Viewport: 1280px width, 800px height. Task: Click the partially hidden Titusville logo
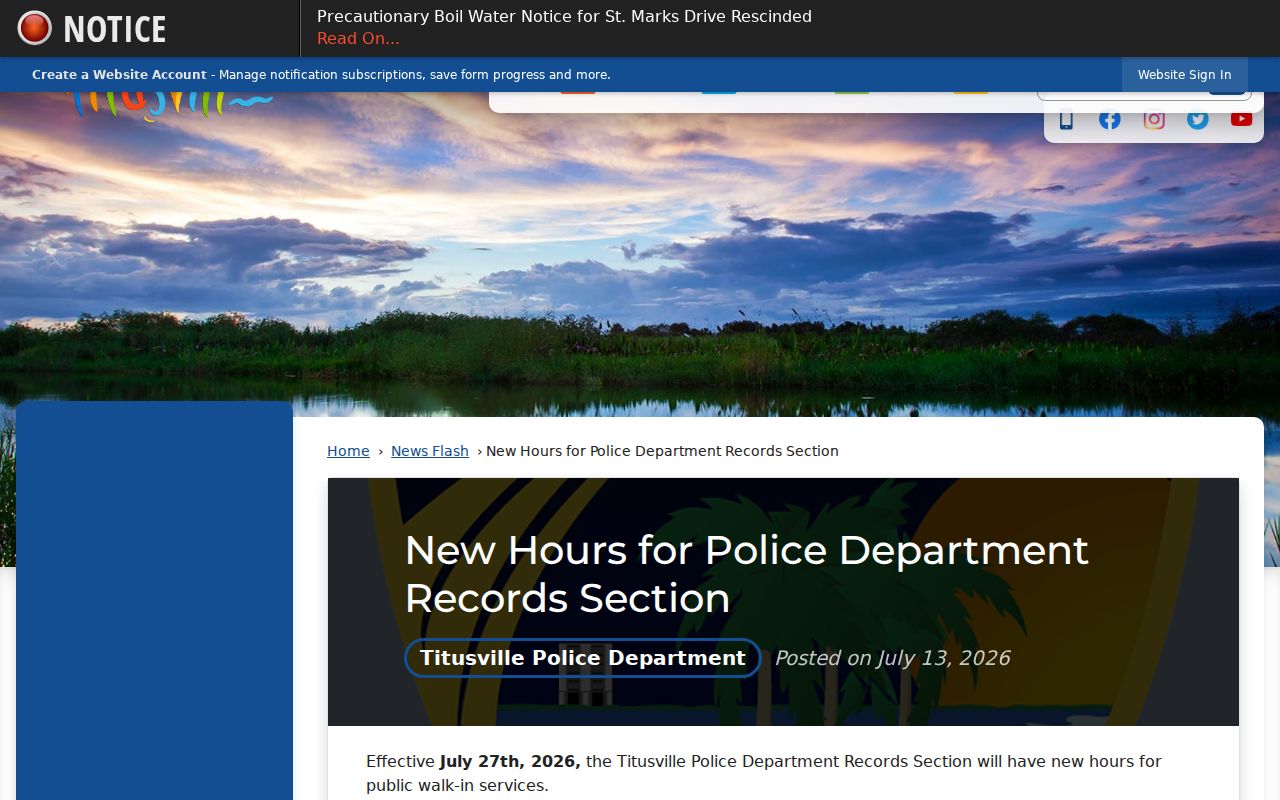pyautogui.click(x=170, y=105)
